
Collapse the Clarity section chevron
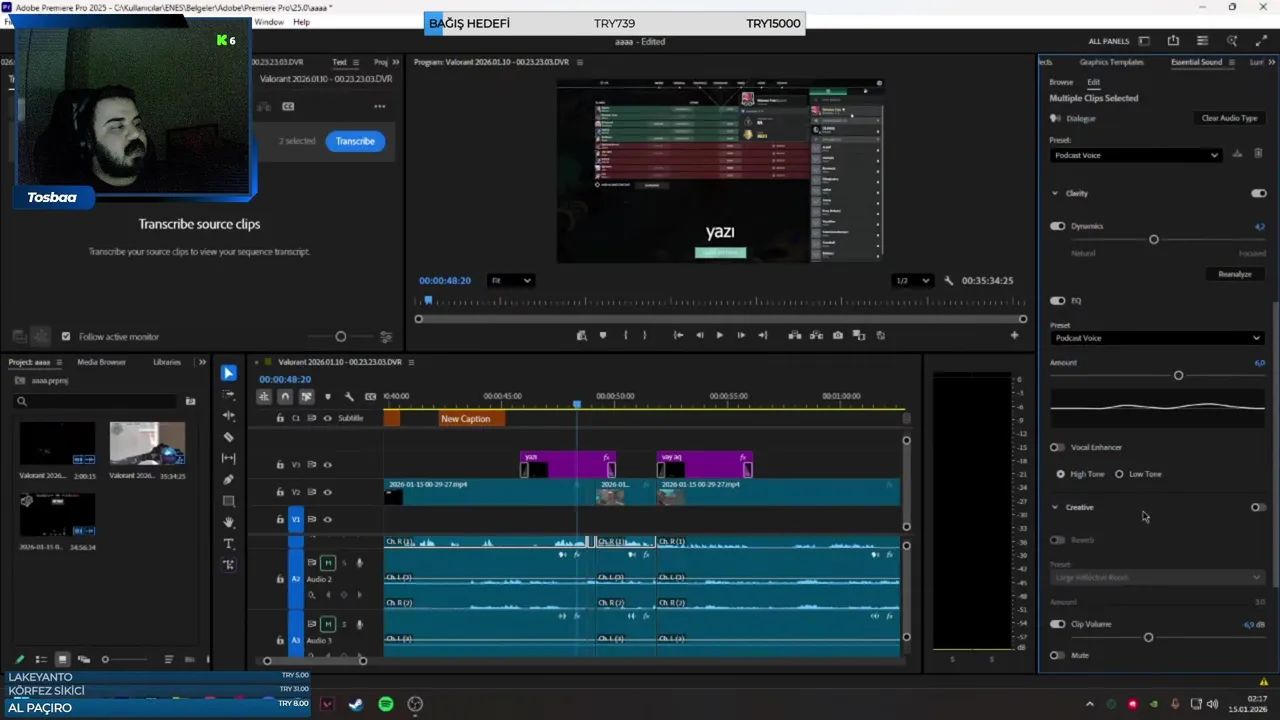point(1054,193)
